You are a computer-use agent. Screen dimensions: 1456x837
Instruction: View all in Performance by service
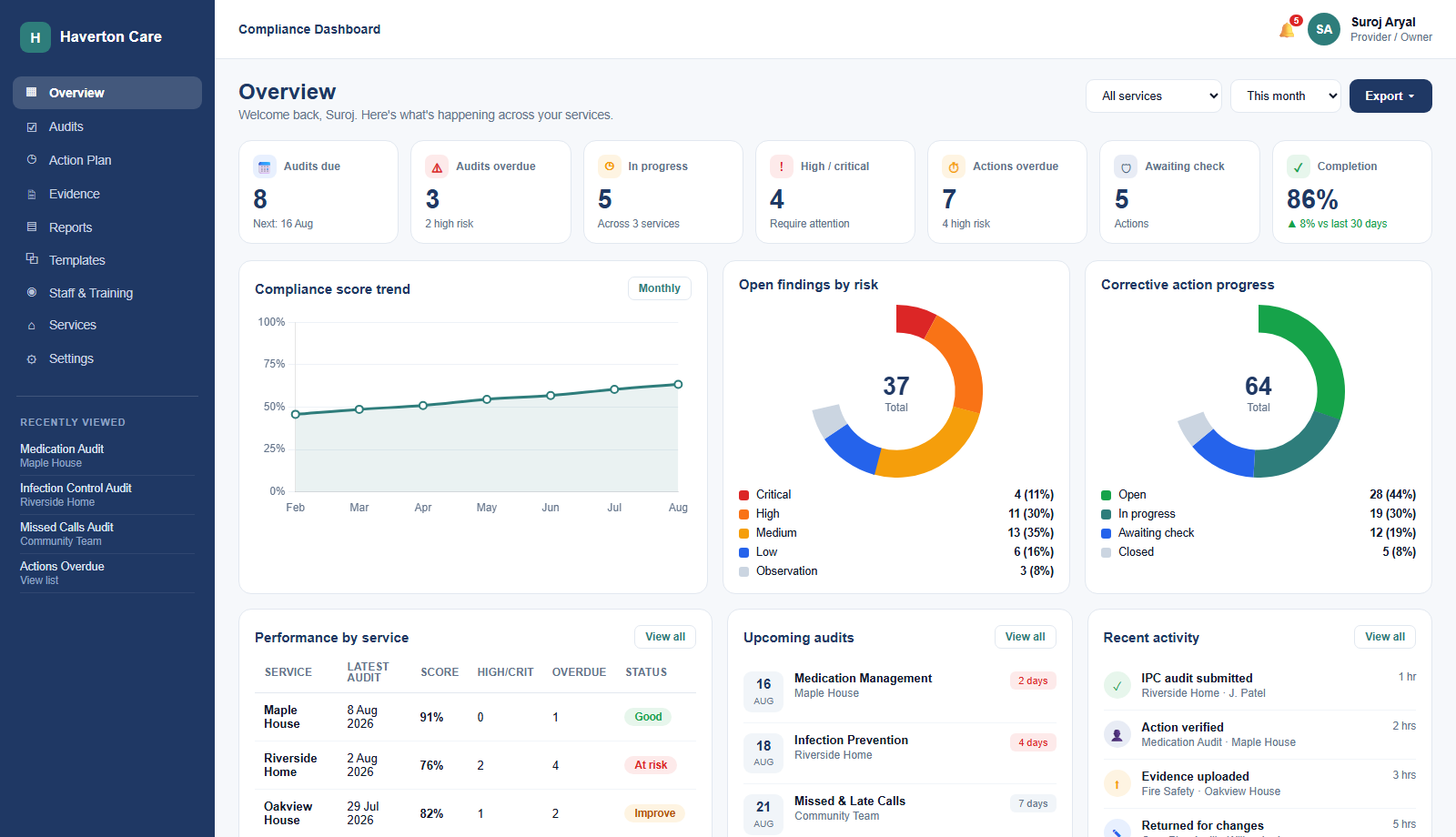[x=665, y=637]
